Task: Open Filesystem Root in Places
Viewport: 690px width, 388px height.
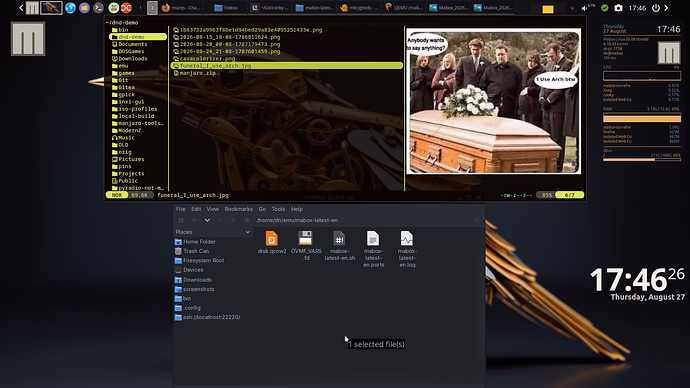Action: (x=199, y=260)
